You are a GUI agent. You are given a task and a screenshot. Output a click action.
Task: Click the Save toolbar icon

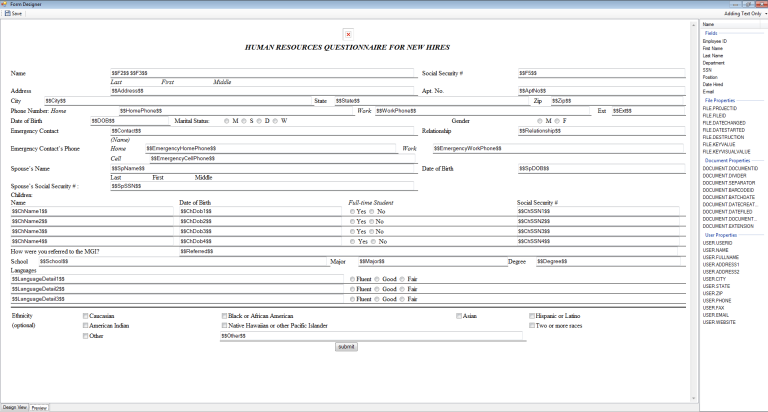[12, 14]
